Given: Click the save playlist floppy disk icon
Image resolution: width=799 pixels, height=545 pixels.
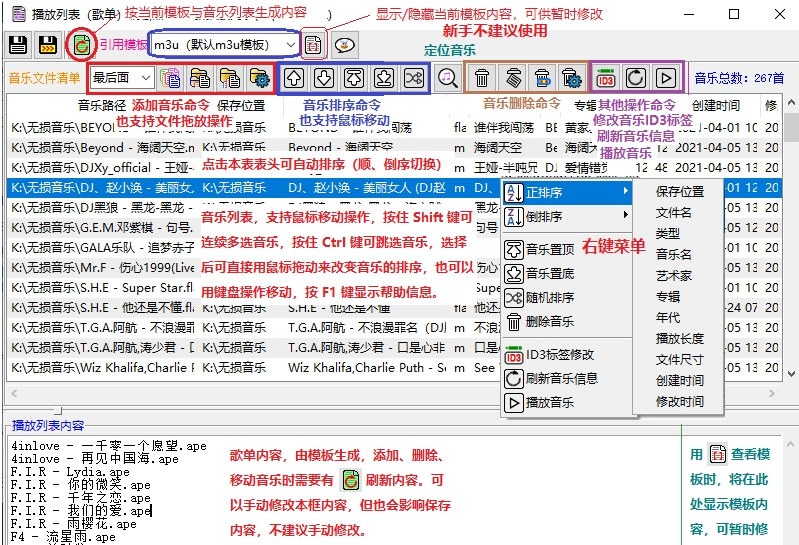Looking at the screenshot, I should (18, 45).
